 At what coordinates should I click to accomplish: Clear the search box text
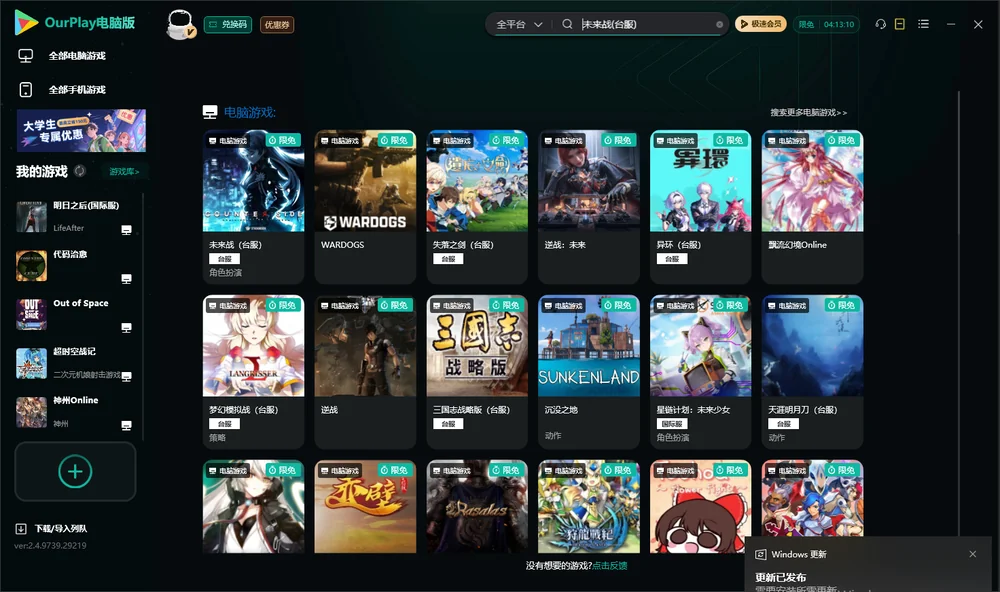pos(719,24)
